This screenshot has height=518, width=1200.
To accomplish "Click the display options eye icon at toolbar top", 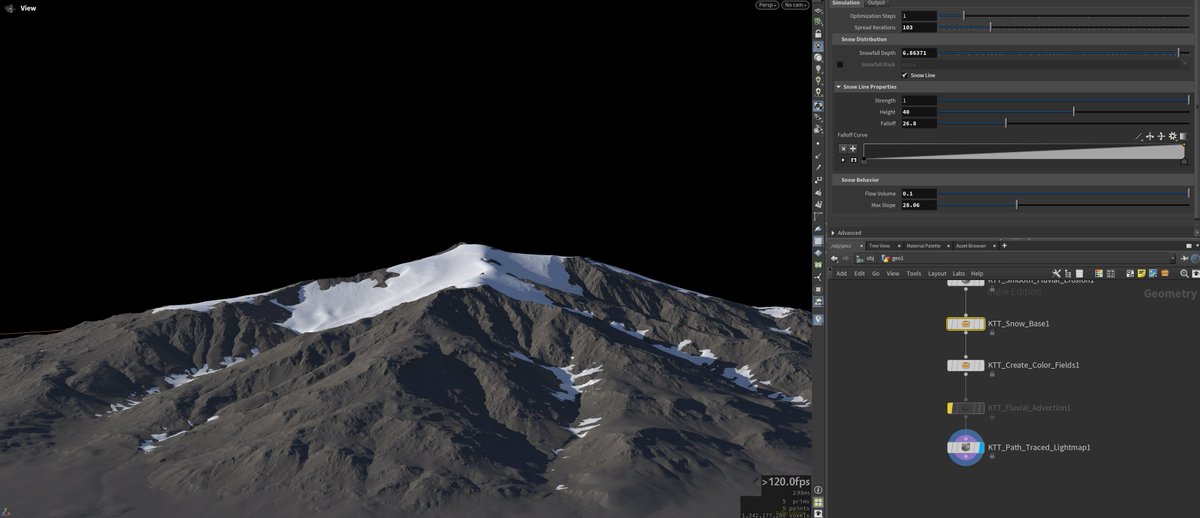I will pos(818,10).
